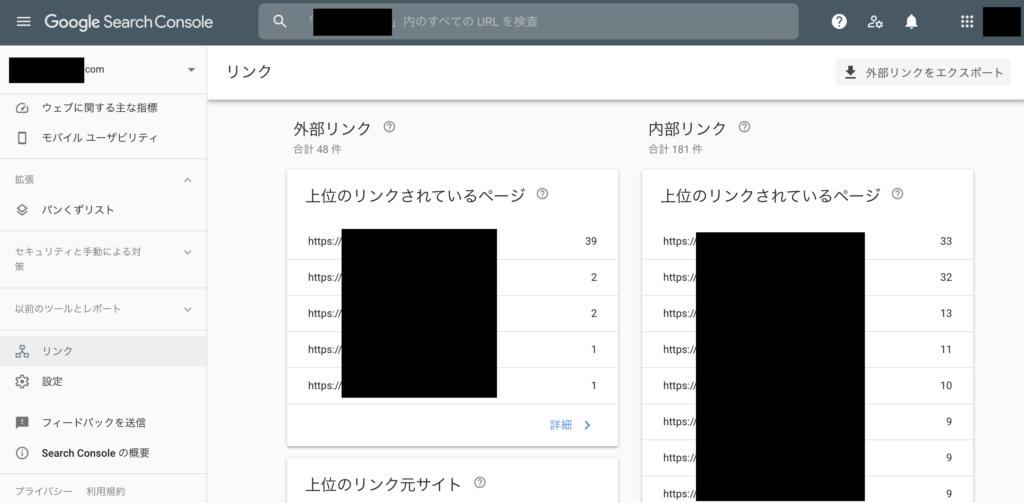
Task: Collapse the 拡張 sidebar section
Action: pyautogui.click(x=187, y=180)
